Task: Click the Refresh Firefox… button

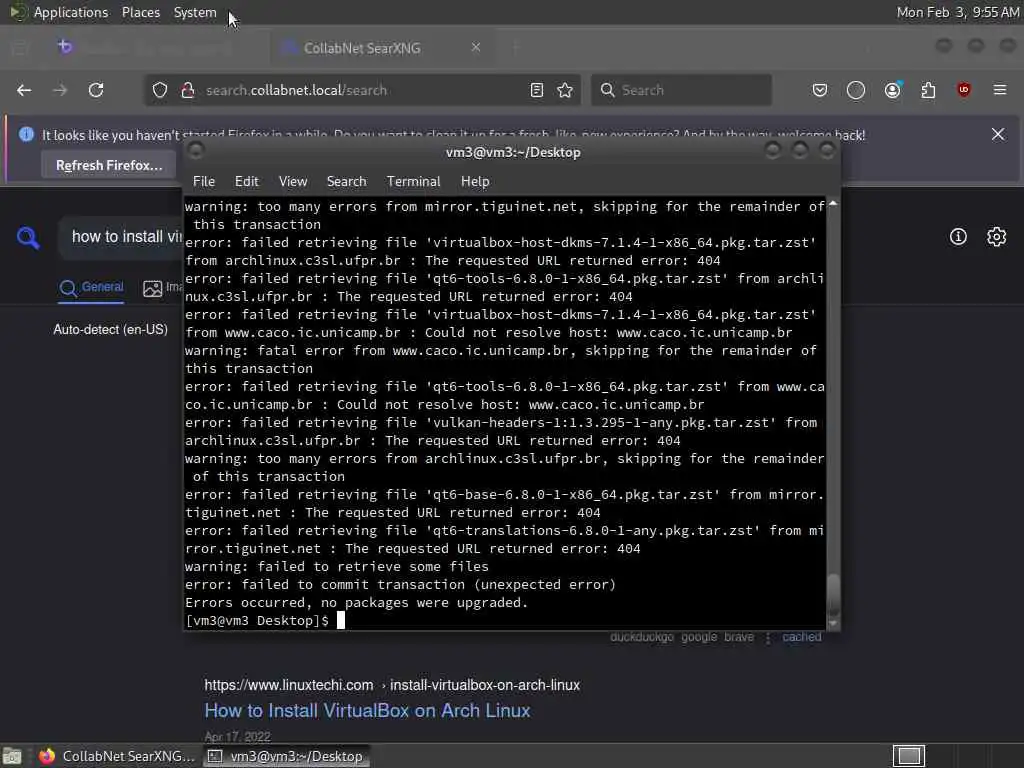Action: coord(109,165)
